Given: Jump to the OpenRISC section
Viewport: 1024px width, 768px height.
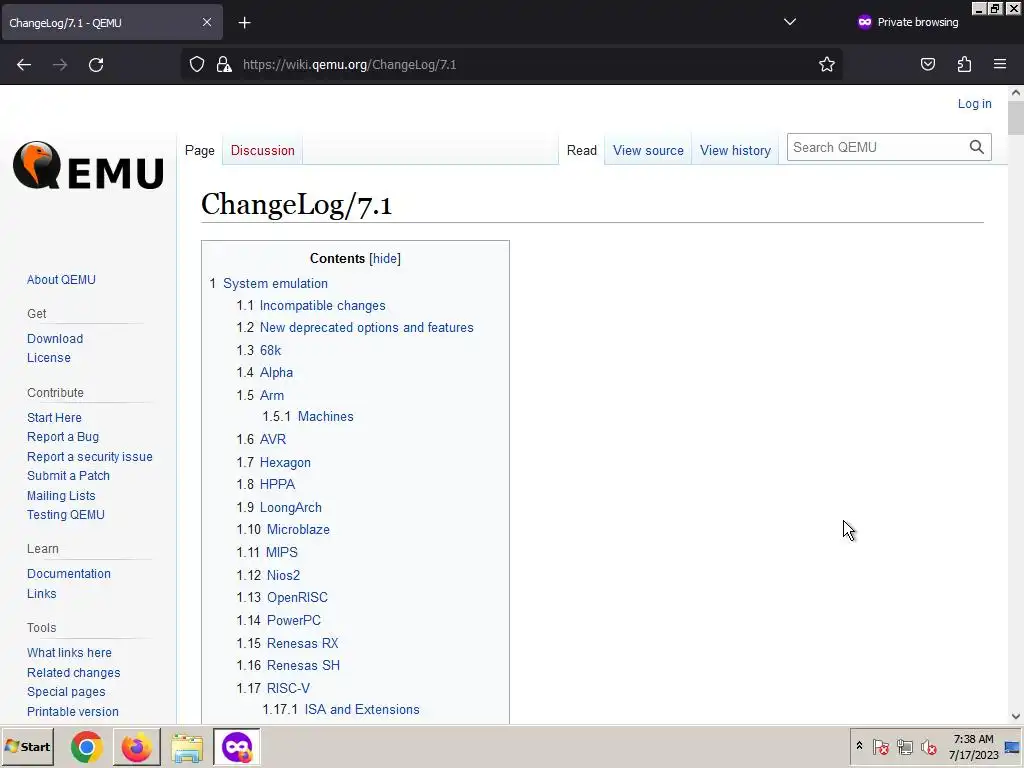Looking at the screenshot, I should tap(297, 598).
